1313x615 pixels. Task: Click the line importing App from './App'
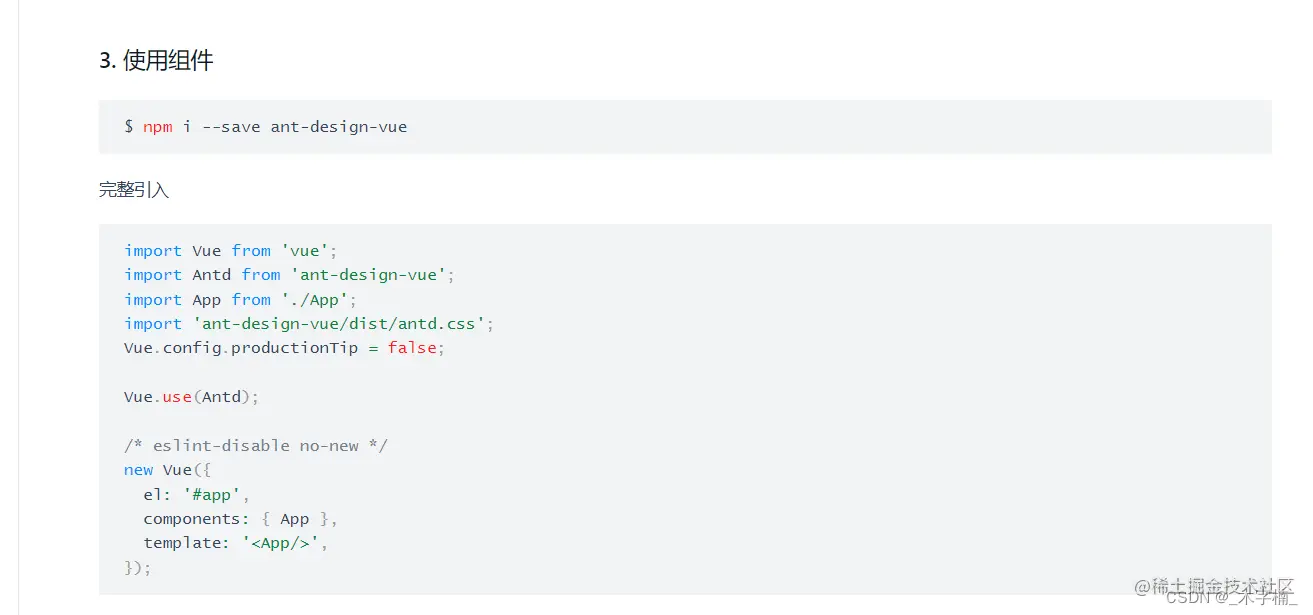click(x=241, y=300)
